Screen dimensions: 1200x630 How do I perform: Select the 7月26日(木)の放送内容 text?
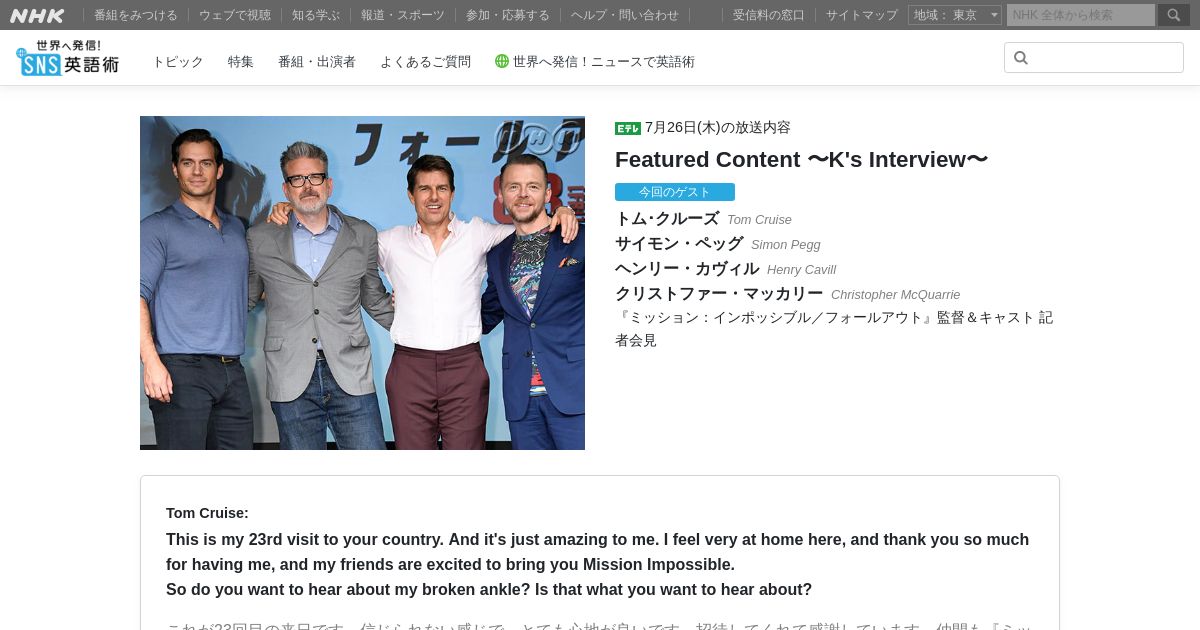pos(718,128)
